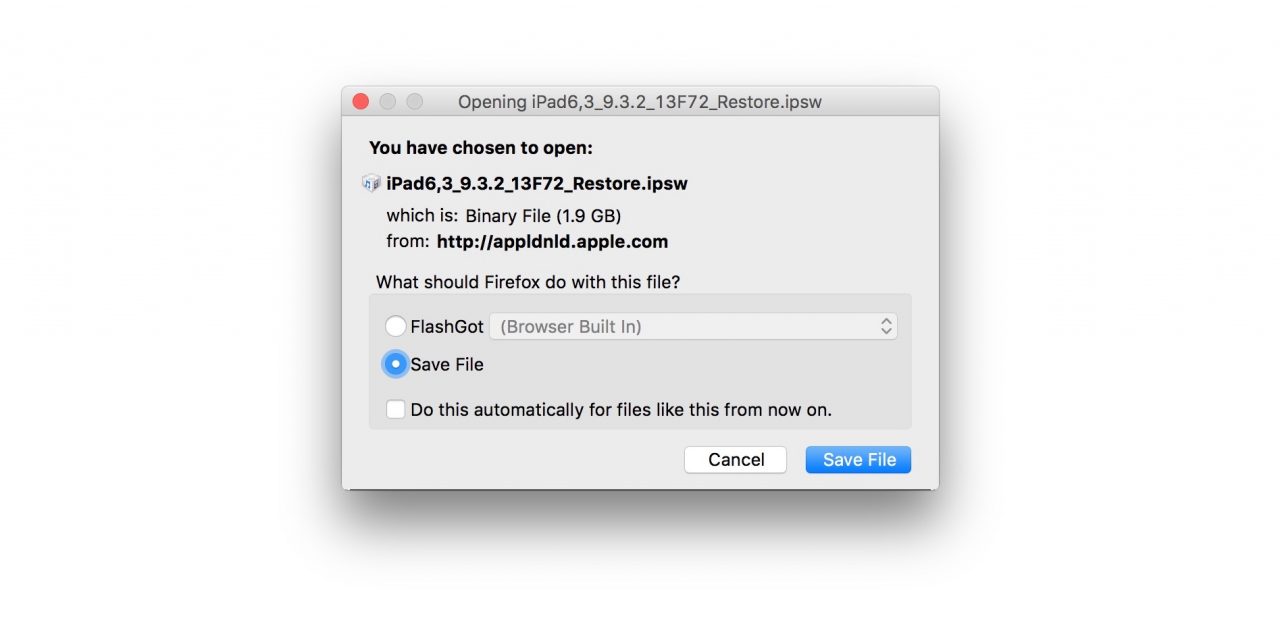
Task: Click the bold iPad6,3_9.3.2_13F72_Restore.ipsw filename
Action: [x=537, y=184]
